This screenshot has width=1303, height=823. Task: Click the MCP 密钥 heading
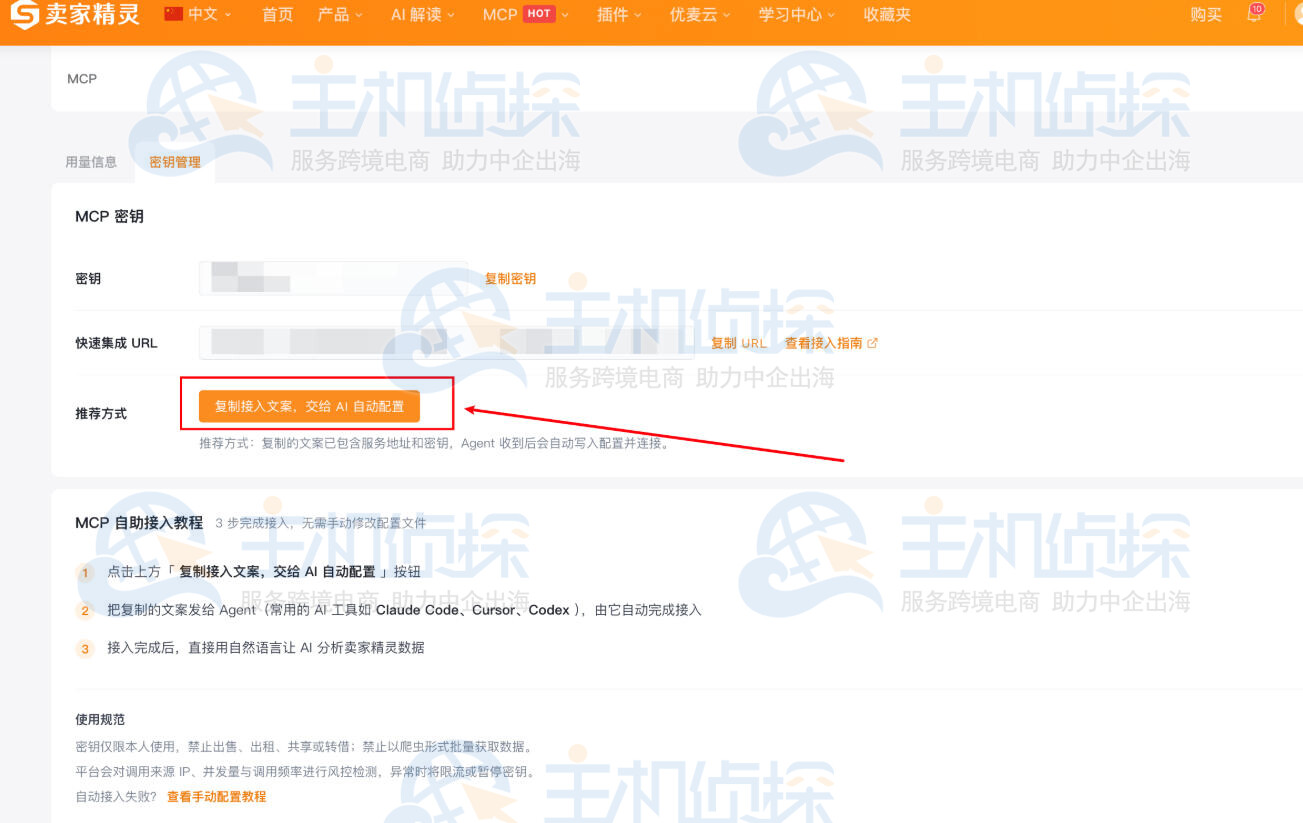pyautogui.click(x=109, y=216)
